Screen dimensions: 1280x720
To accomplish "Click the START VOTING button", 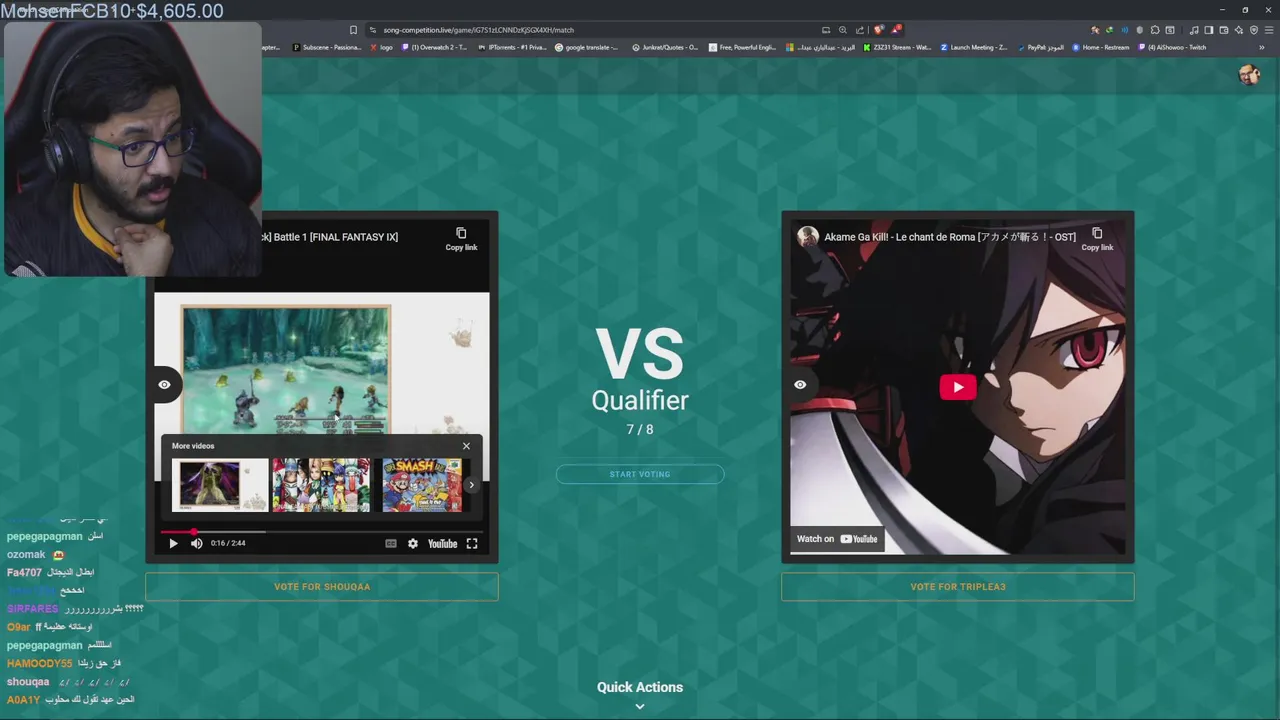I will pyautogui.click(x=640, y=474).
